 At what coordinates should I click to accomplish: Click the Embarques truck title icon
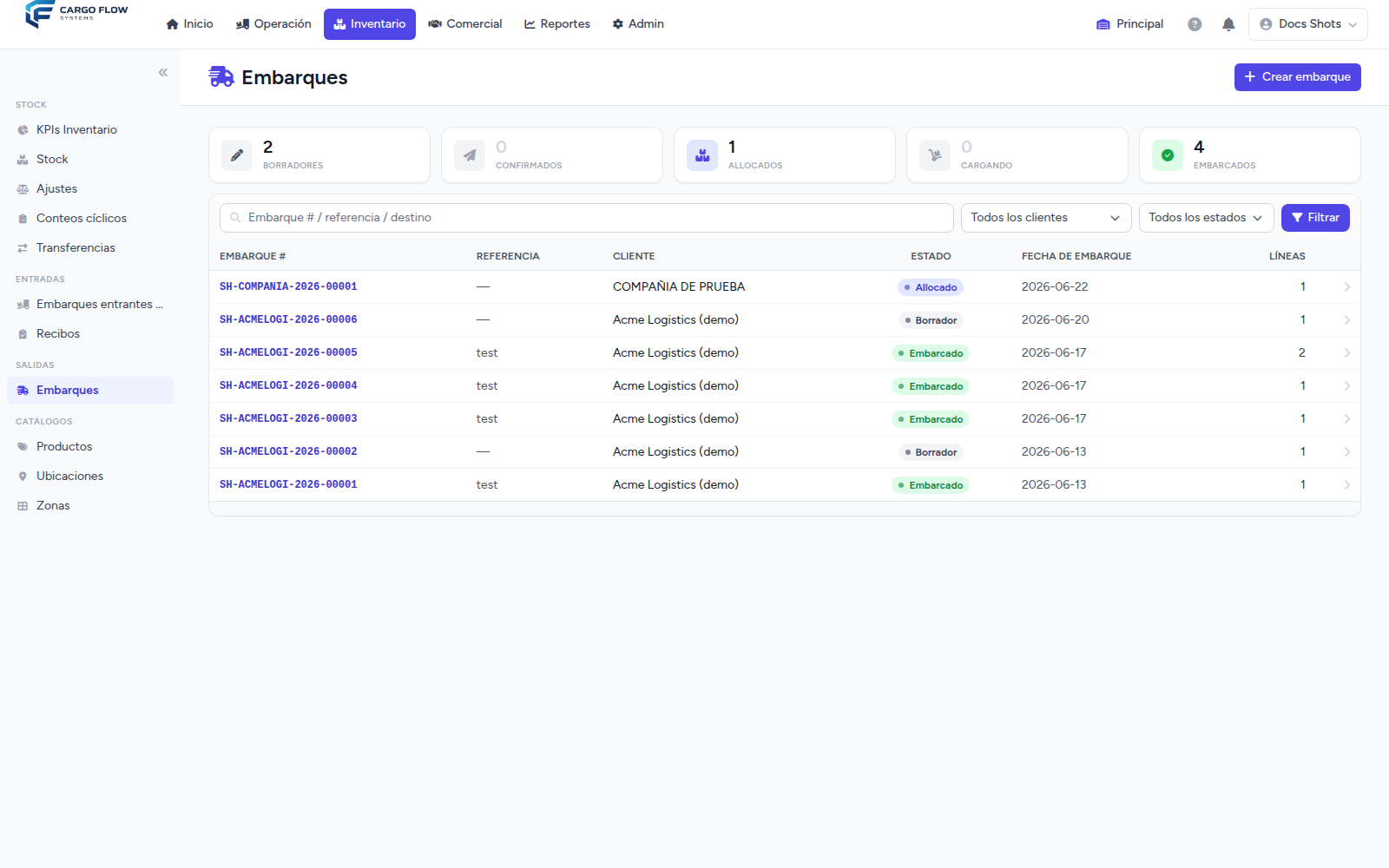tap(221, 77)
